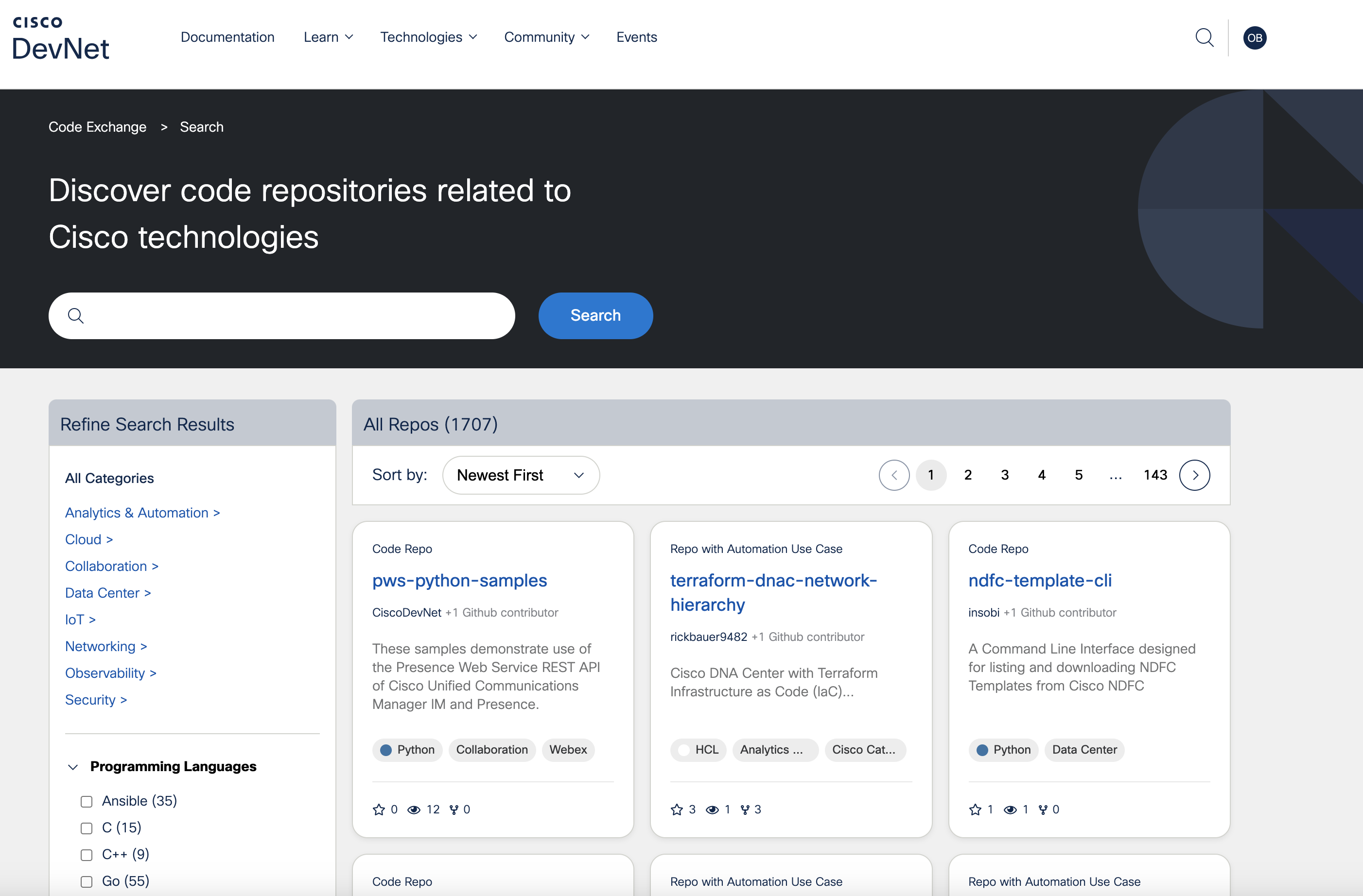Screen dimensions: 1363x896
Task: Check the Ansible language filter
Action: 87,801
